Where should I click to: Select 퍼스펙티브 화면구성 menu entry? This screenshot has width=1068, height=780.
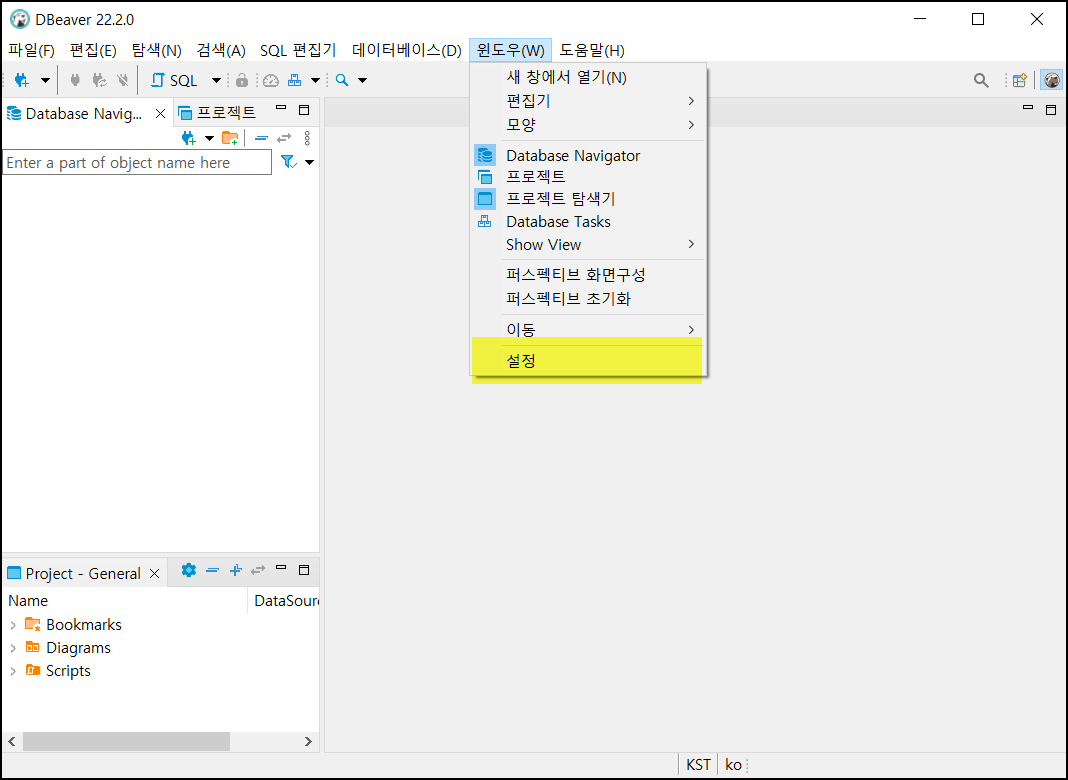pos(588,275)
